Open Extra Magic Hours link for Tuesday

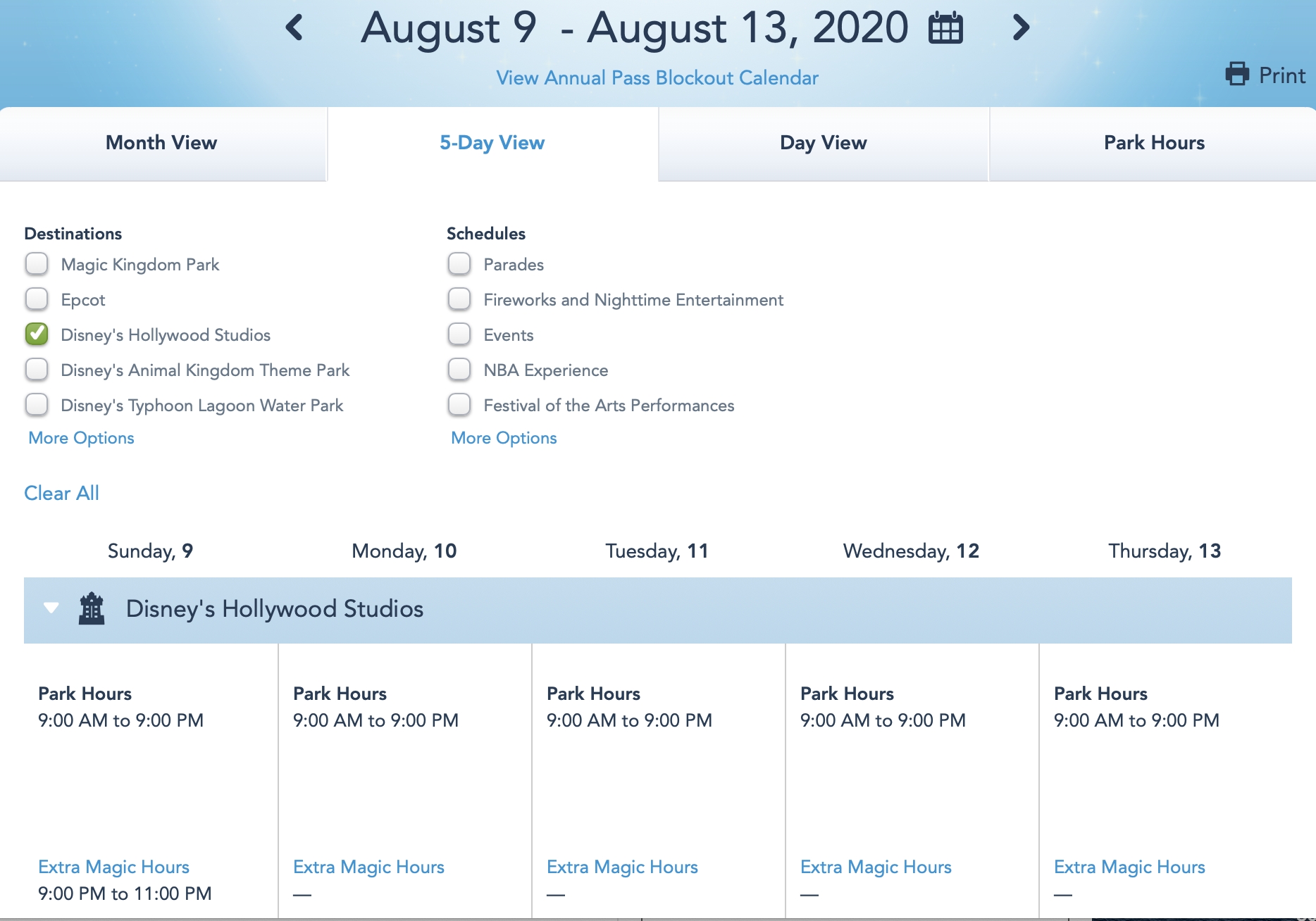coord(622,867)
